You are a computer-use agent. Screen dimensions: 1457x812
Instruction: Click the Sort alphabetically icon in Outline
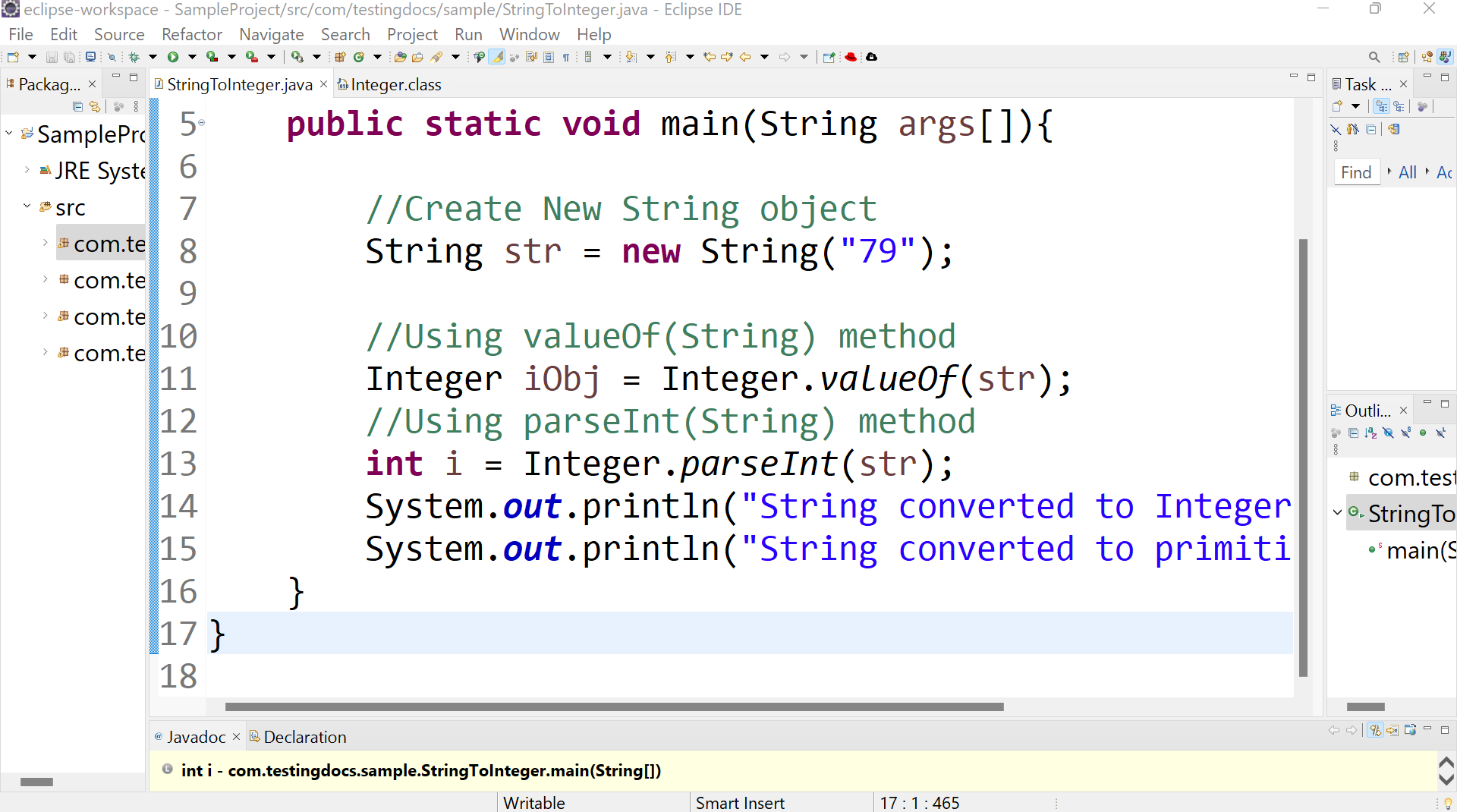click(x=1370, y=433)
